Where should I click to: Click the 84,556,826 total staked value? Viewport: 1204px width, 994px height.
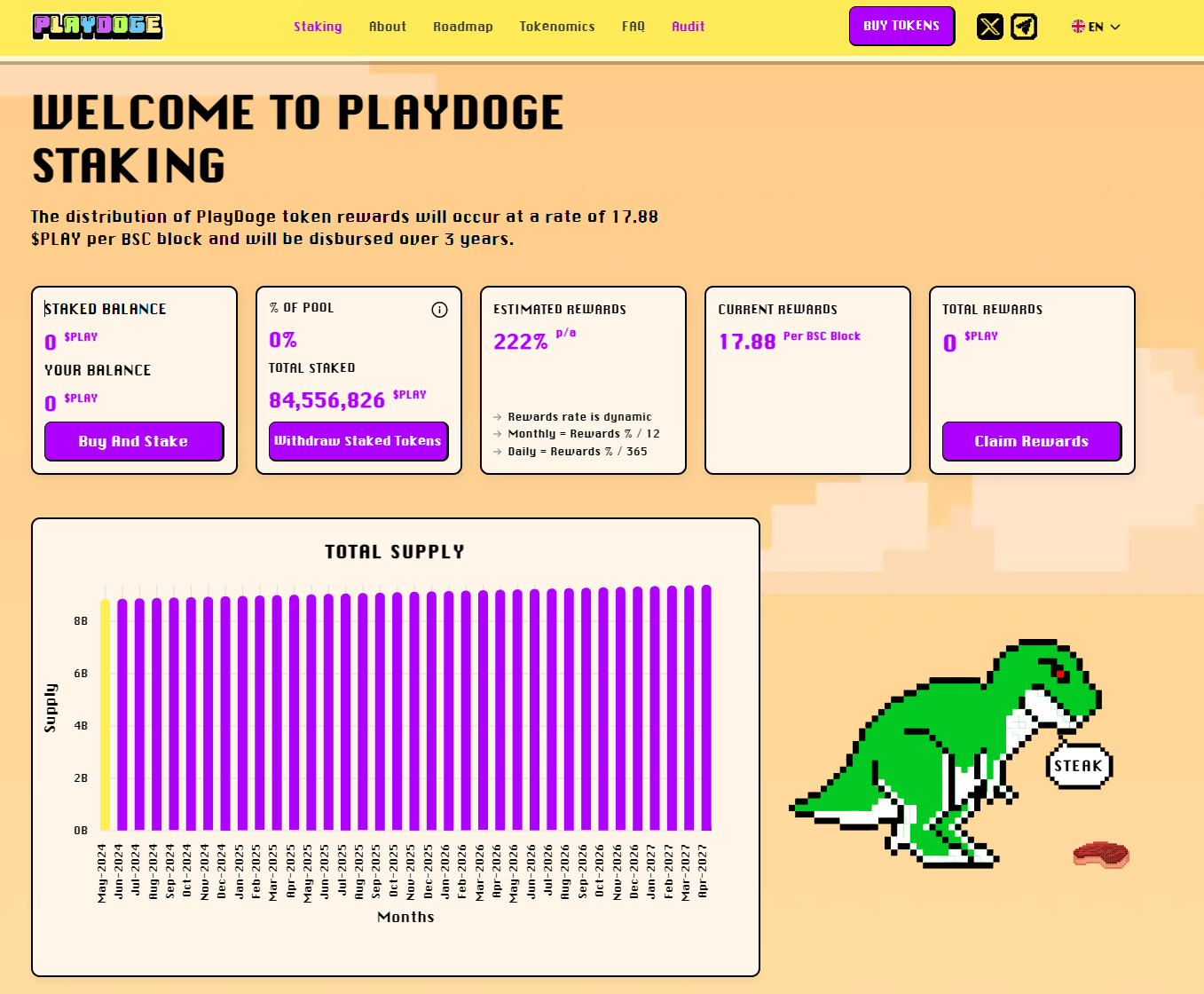(327, 400)
